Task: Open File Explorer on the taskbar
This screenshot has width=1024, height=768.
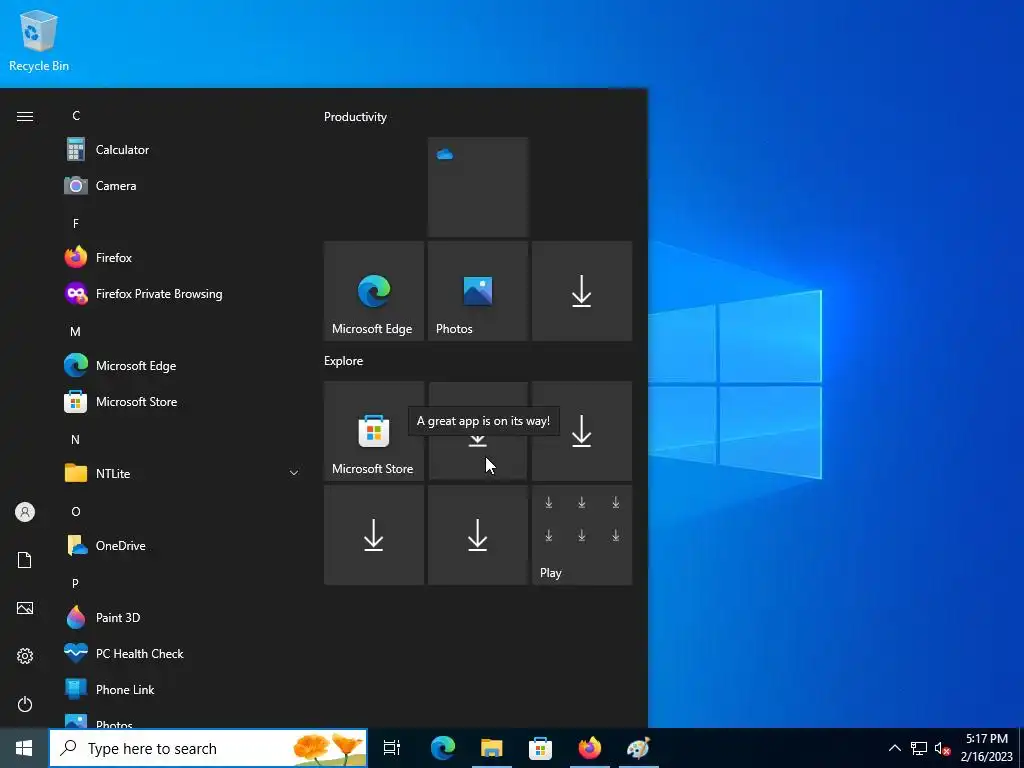Action: click(492, 748)
